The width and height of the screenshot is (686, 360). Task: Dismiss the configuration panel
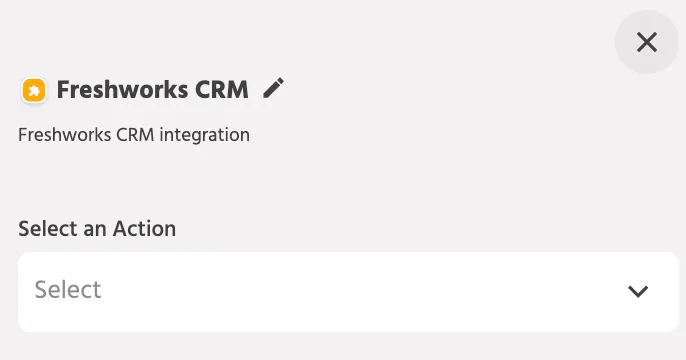647,42
